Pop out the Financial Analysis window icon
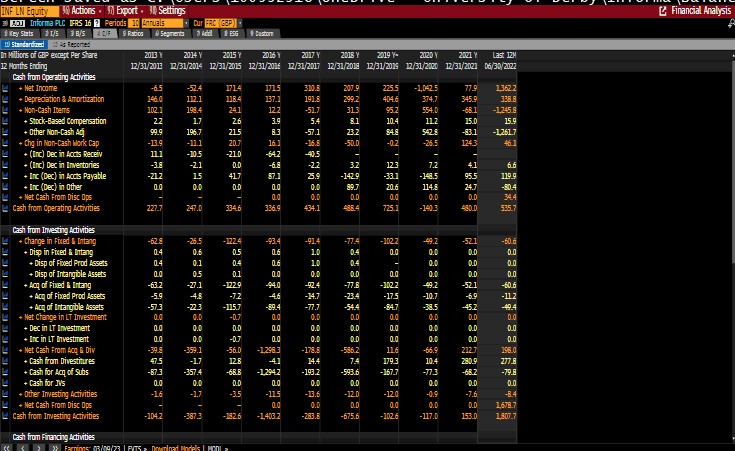 click(x=663, y=11)
